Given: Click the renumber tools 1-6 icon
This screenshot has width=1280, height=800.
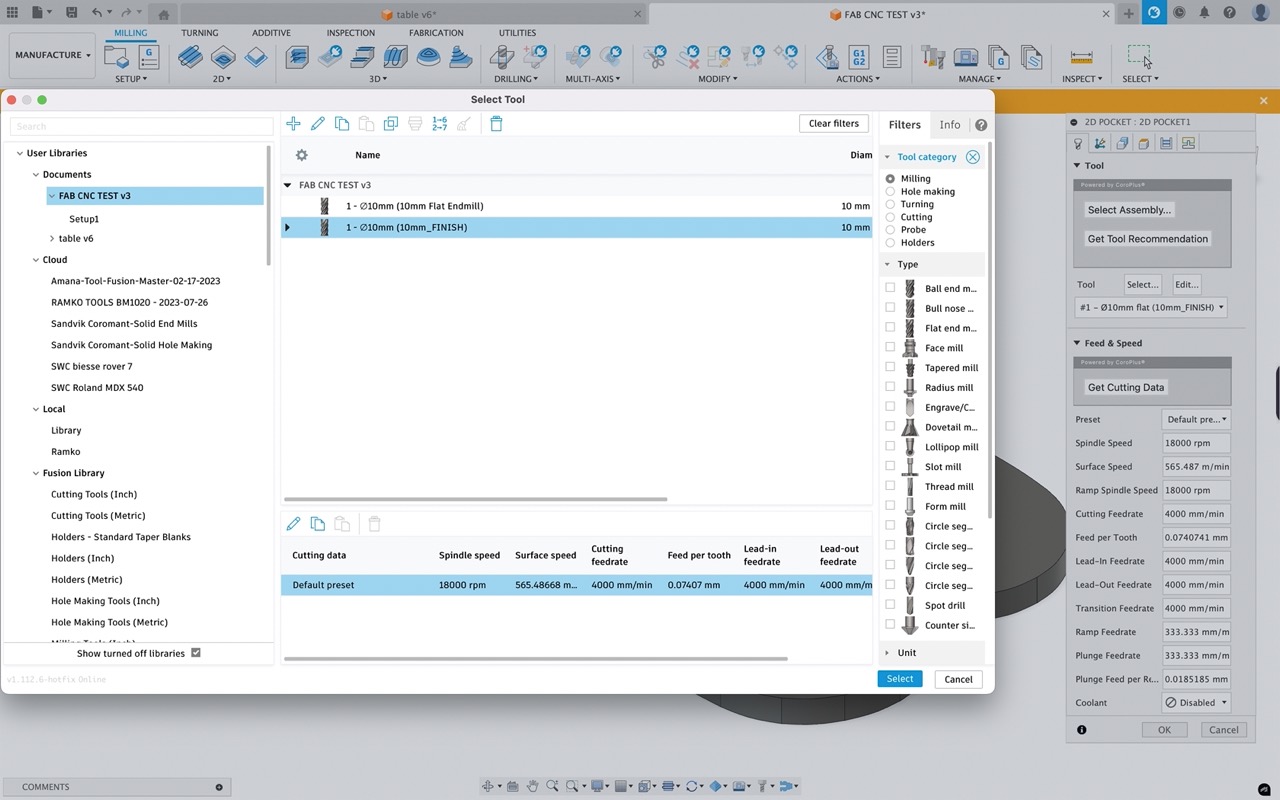Looking at the screenshot, I should pos(440,124).
